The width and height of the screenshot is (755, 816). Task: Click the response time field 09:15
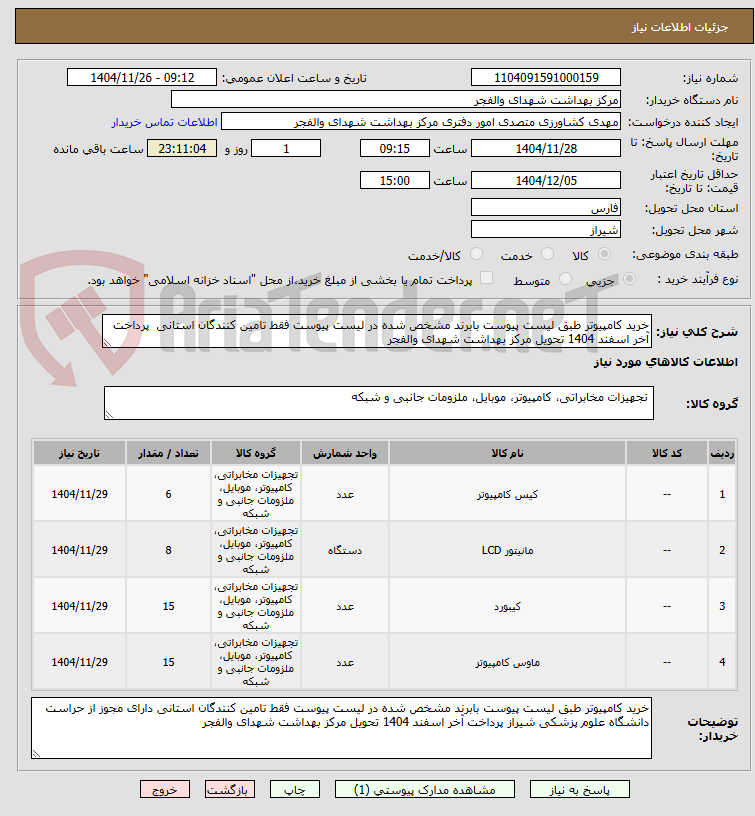[394, 149]
